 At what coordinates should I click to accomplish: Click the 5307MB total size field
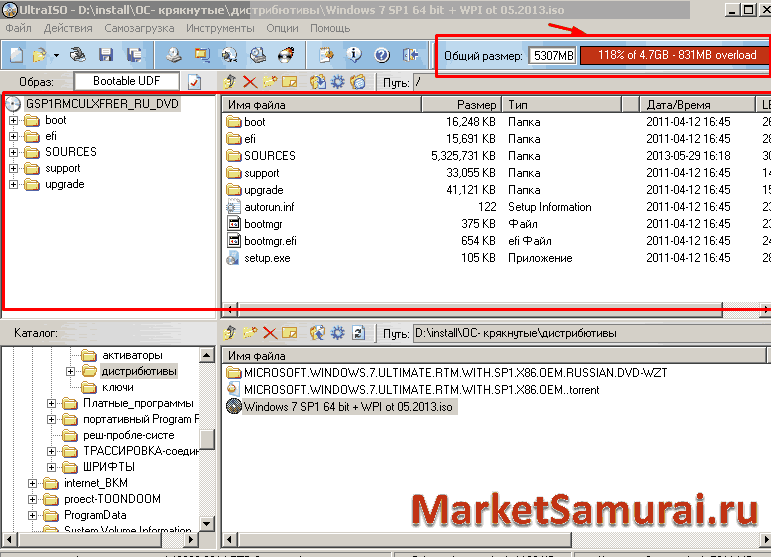[553, 56]
